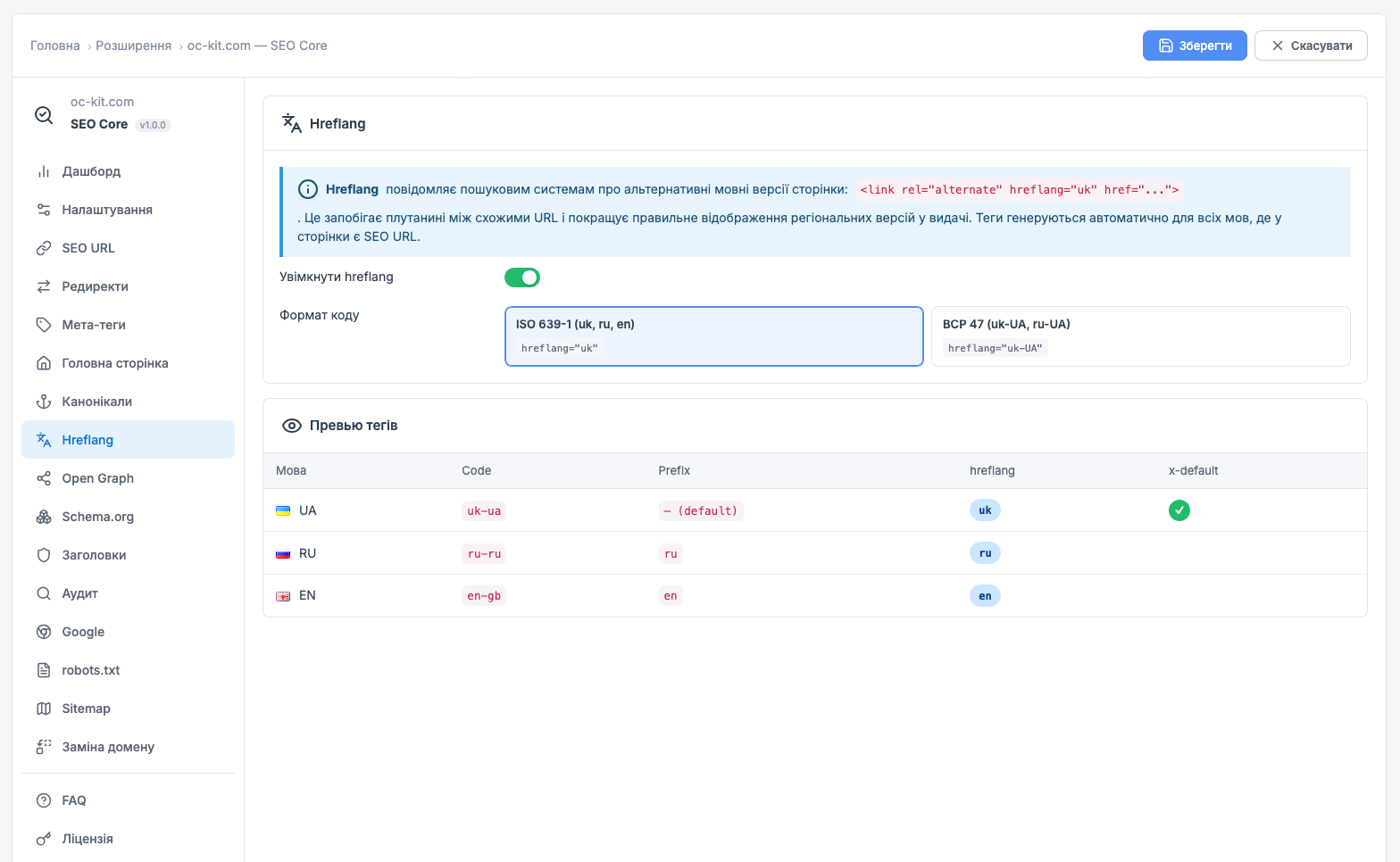This screenshot has width=1400, height=862.
Task: Open Редиректи section
Action: 128,286
